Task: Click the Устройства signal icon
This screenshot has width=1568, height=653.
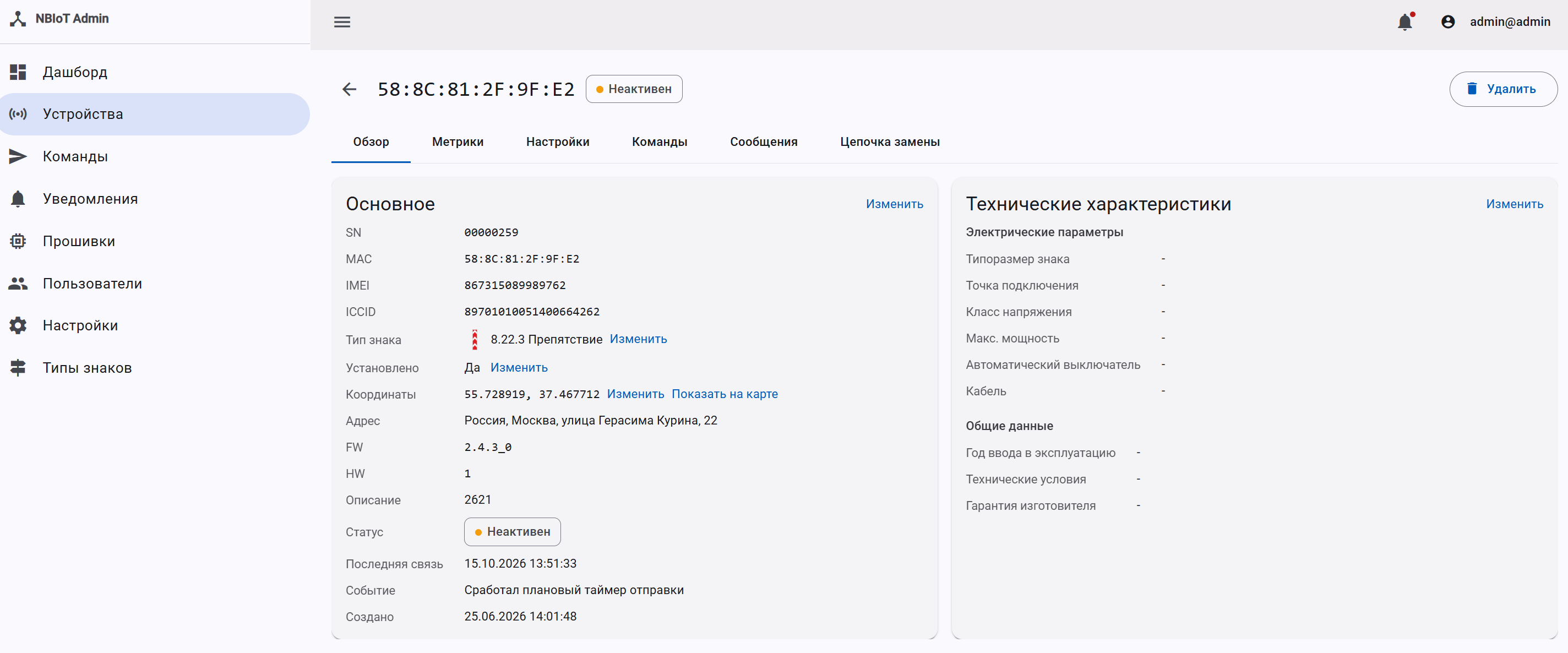Action: click(18, 114)
